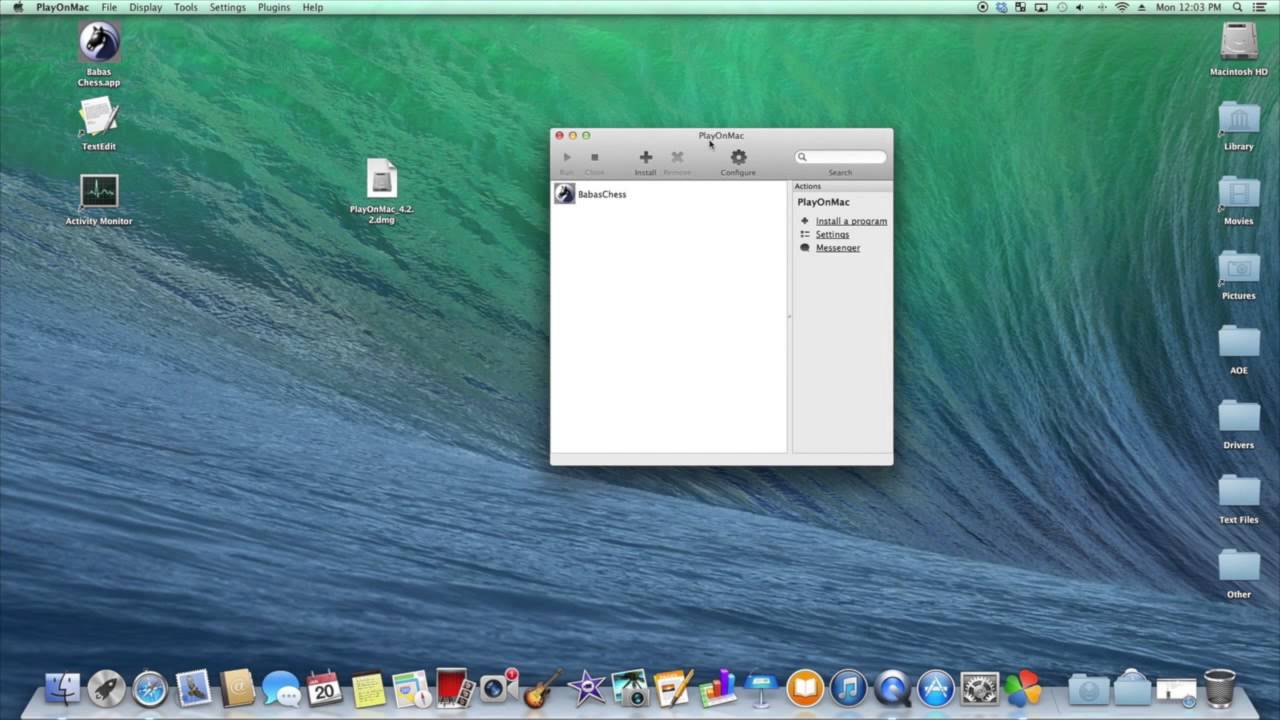
Task: Open the Plugins menu
Action: click(274, 7)
